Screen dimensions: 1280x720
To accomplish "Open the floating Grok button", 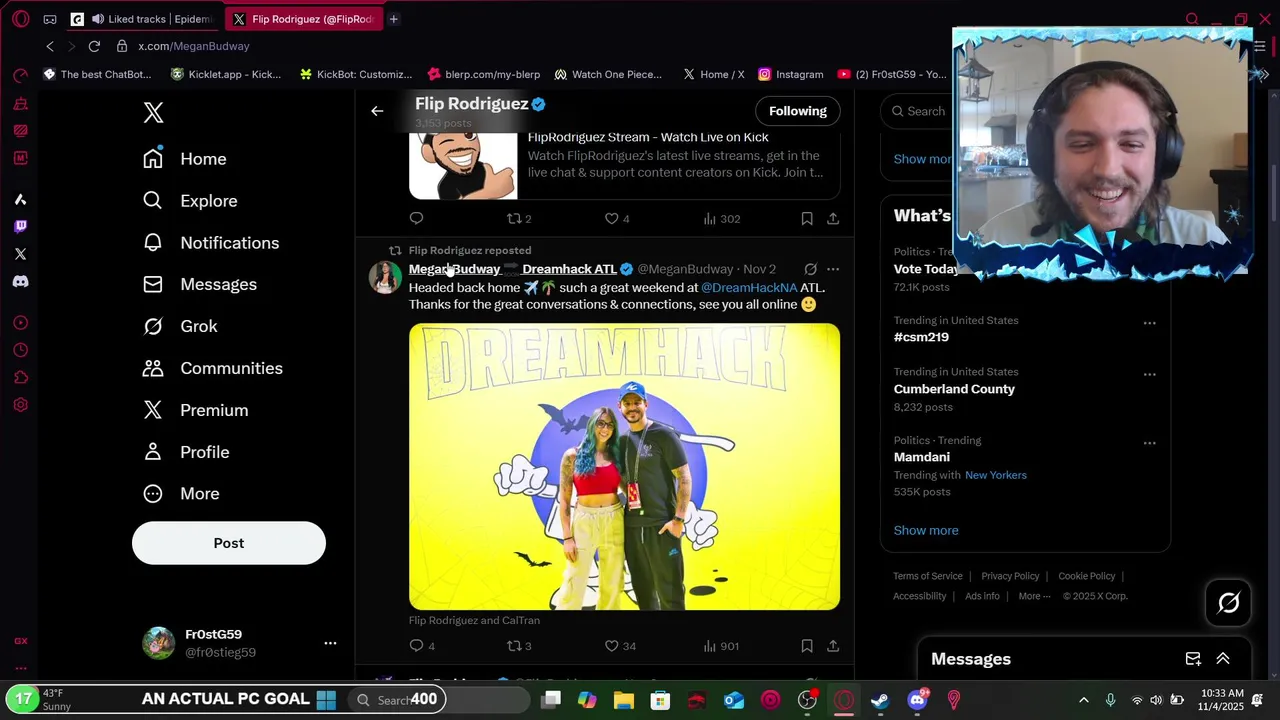I will [x=1229, y=602].
